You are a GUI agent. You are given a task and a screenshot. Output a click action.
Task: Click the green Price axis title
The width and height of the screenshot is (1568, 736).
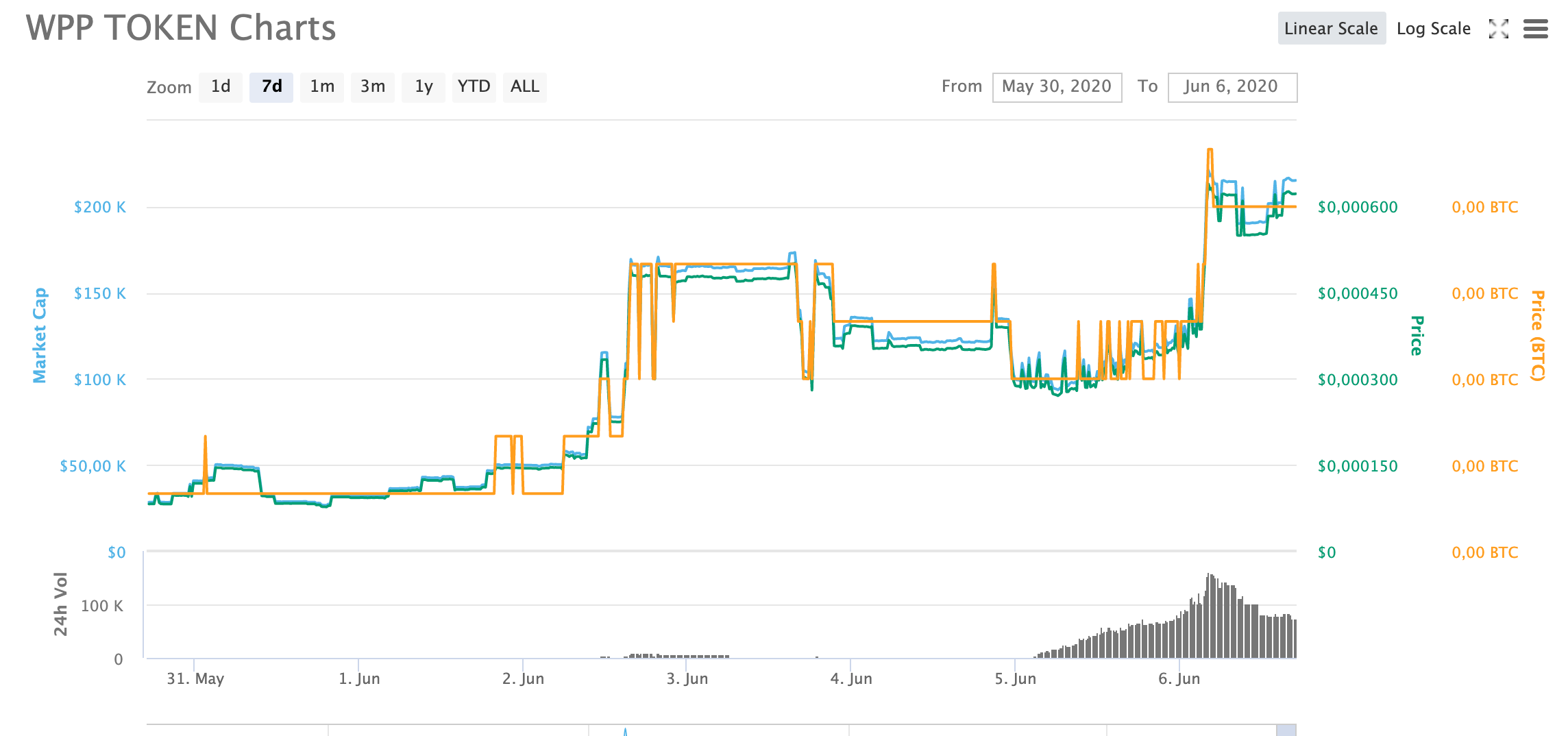(x=1417, y=335)
